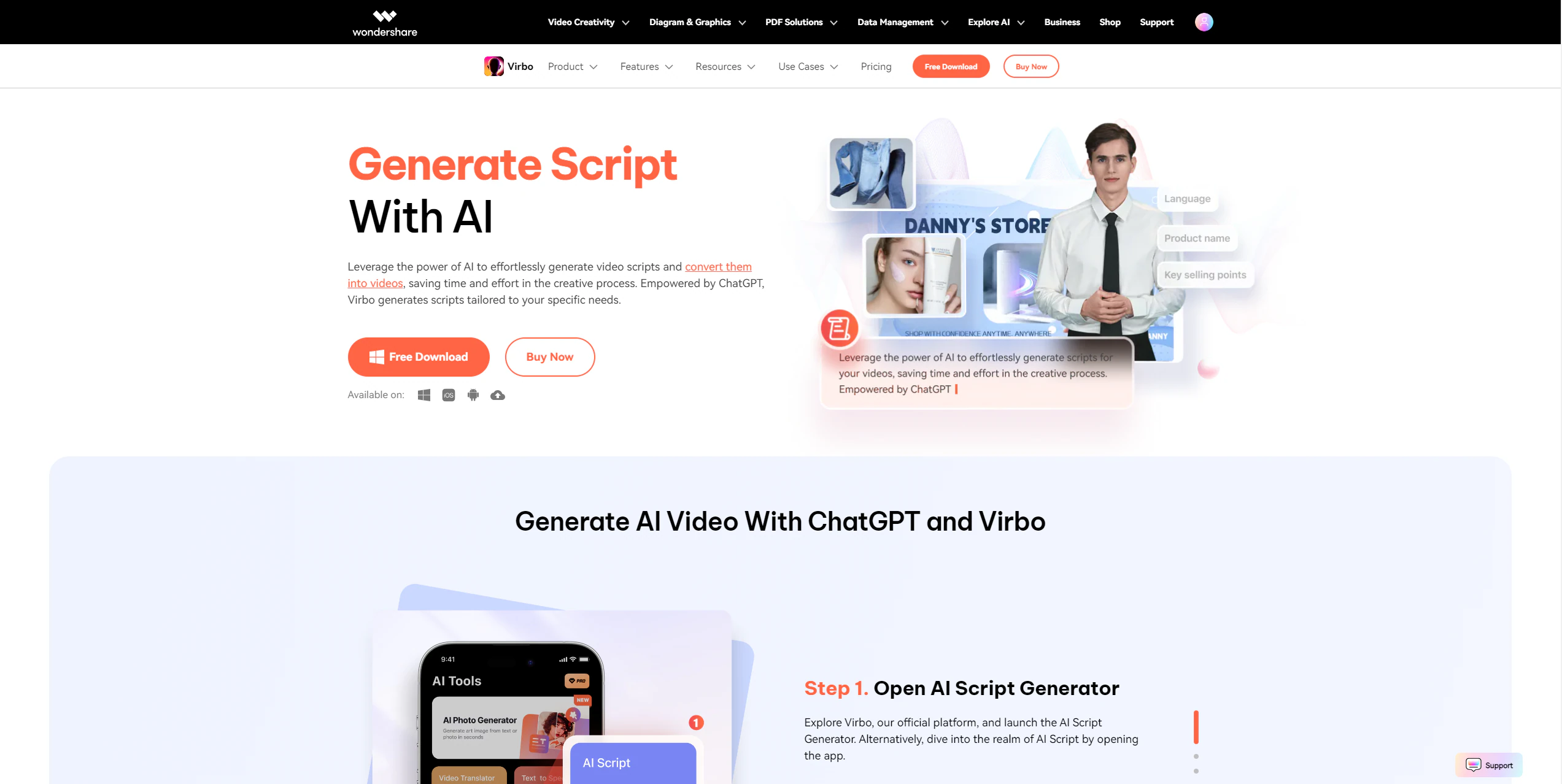Click the cloud platform icon
The width and height of the screenshot is (1562, 784).
497,394
